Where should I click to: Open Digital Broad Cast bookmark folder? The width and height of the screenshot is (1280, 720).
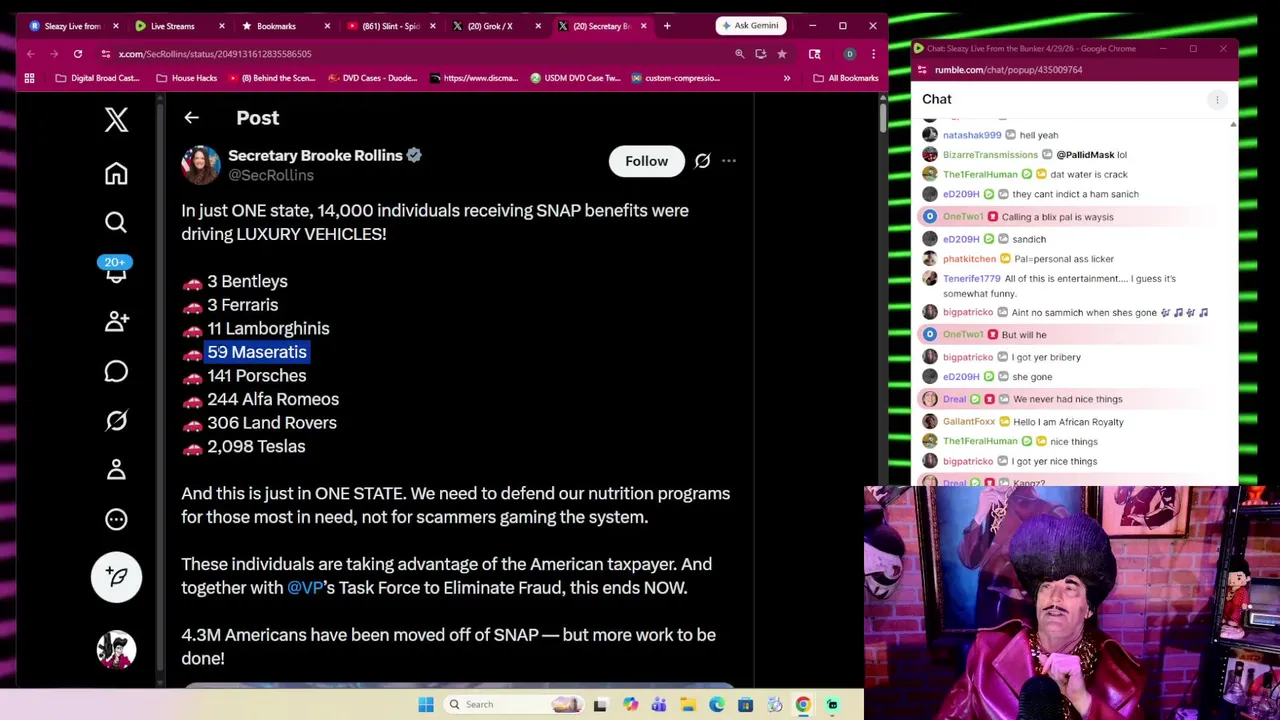click(97, 78)
